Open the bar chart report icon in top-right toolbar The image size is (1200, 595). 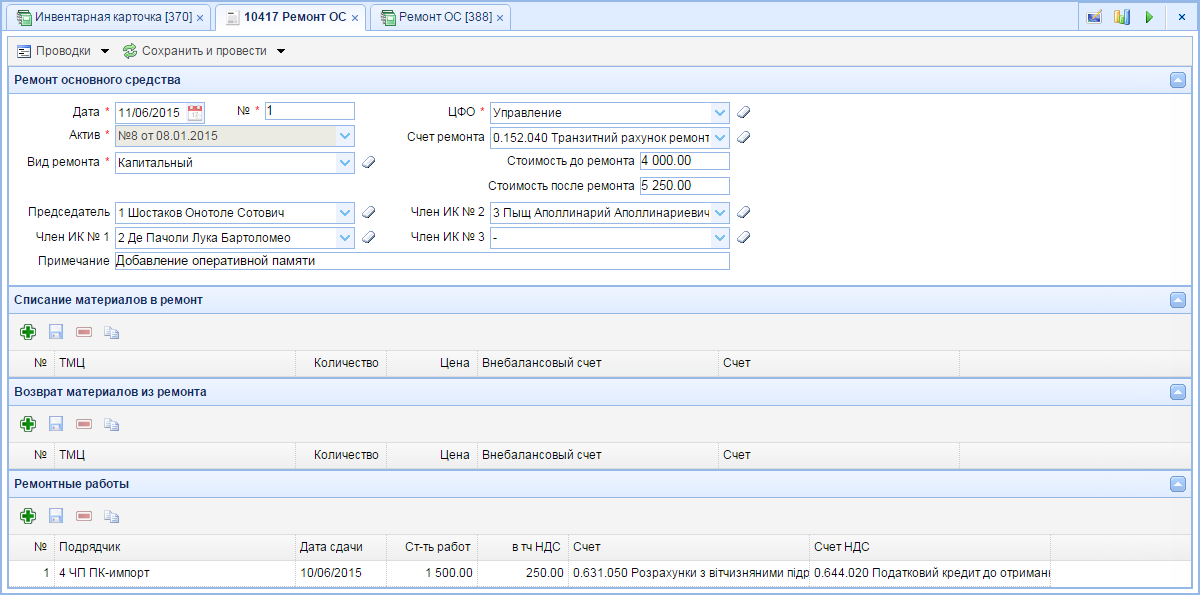click(1122, 17)
